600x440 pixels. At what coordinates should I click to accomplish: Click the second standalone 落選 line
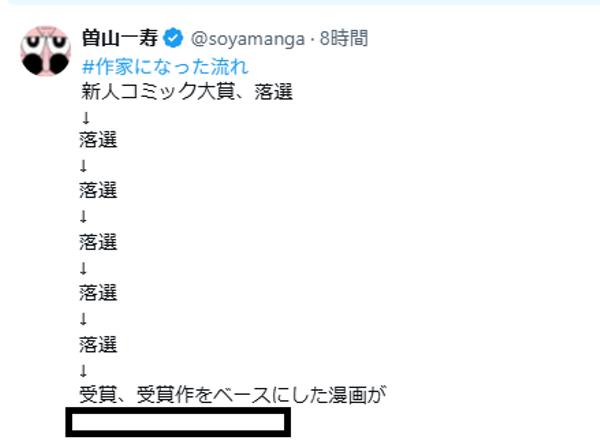tap(98, 191)
